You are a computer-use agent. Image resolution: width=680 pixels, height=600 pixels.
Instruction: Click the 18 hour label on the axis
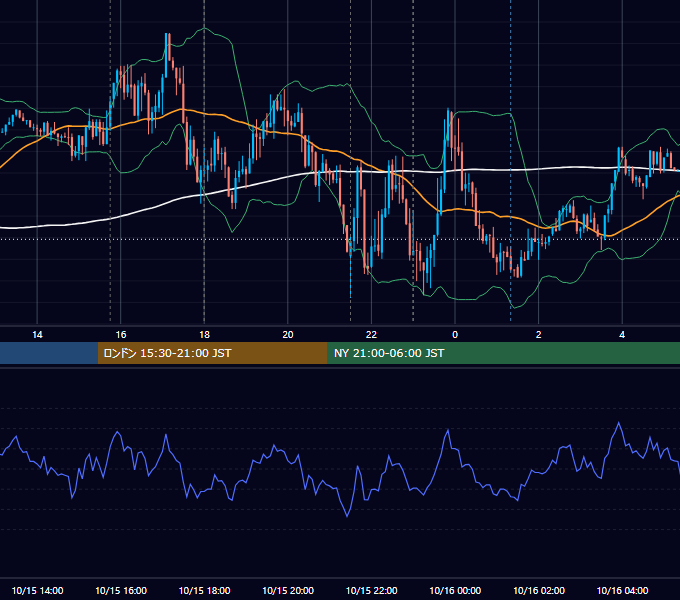coord(204,335)
